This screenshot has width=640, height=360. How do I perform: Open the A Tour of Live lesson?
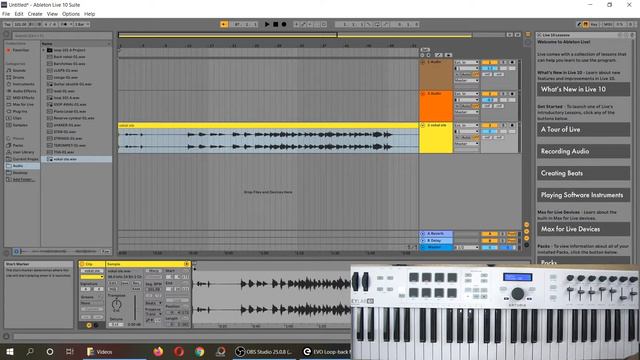pos(583,129)
